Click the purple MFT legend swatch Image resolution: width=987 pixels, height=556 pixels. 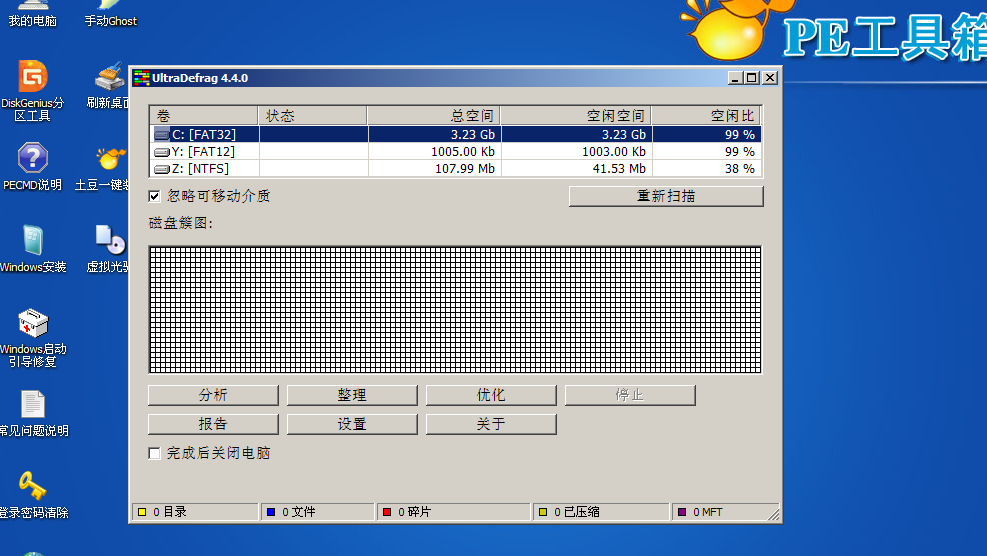(682, 512)
